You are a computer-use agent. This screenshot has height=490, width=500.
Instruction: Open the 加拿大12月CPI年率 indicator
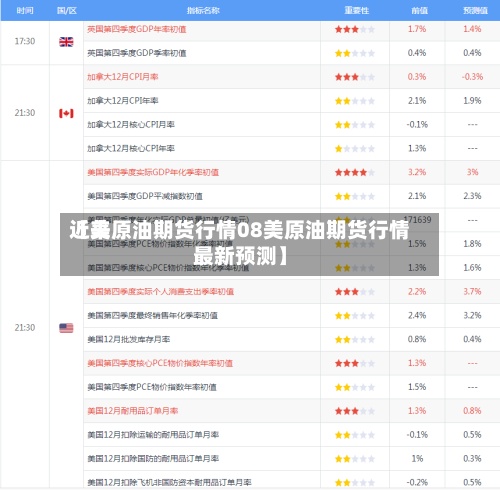[x=123, y=101]
